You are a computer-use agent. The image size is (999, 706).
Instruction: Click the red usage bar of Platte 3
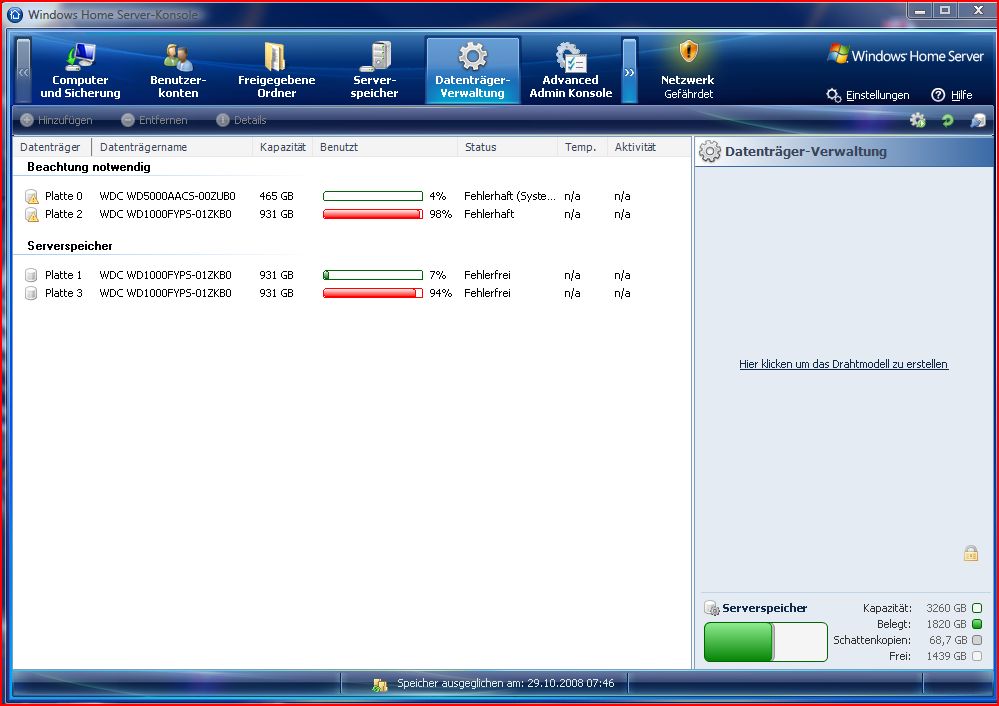pyautogui.click(x=373, y=293)
